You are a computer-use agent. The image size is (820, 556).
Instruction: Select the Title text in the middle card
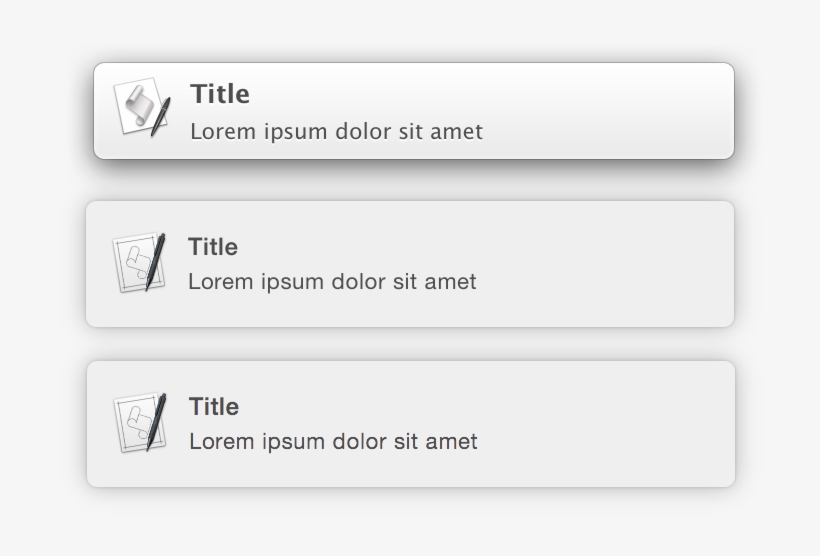pos(213,247)
